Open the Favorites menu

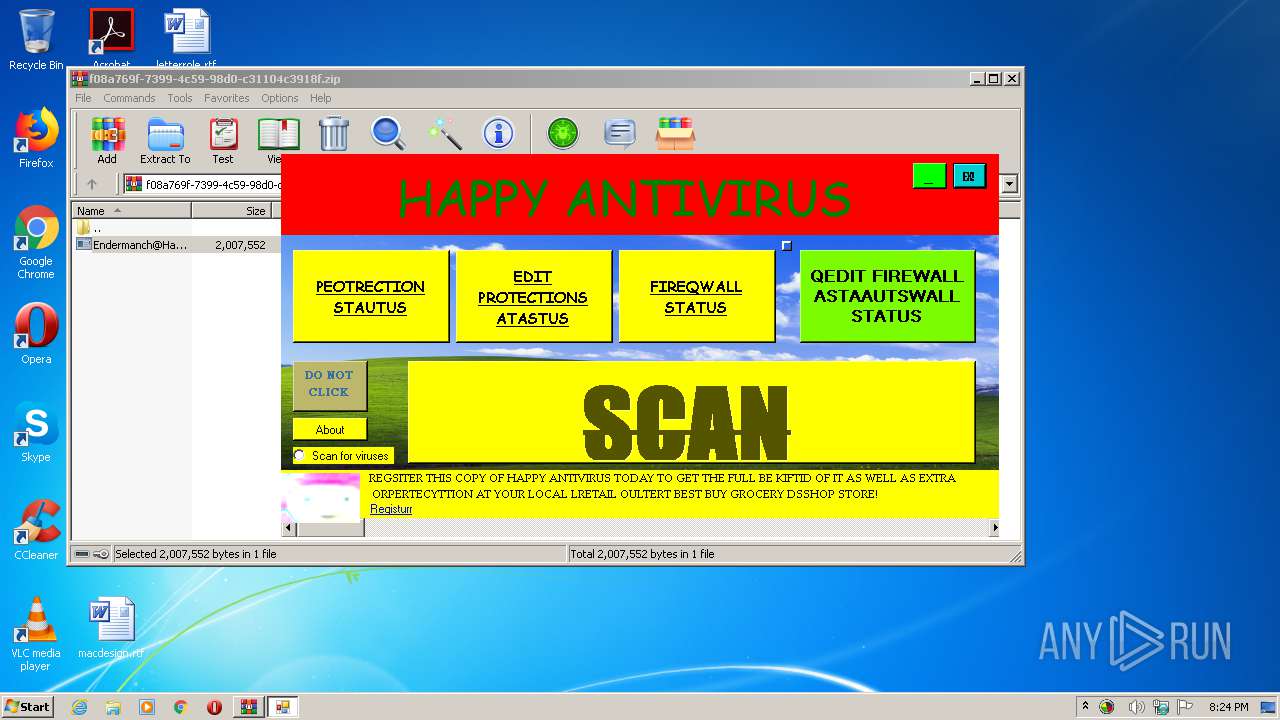(x=227, y=98)
